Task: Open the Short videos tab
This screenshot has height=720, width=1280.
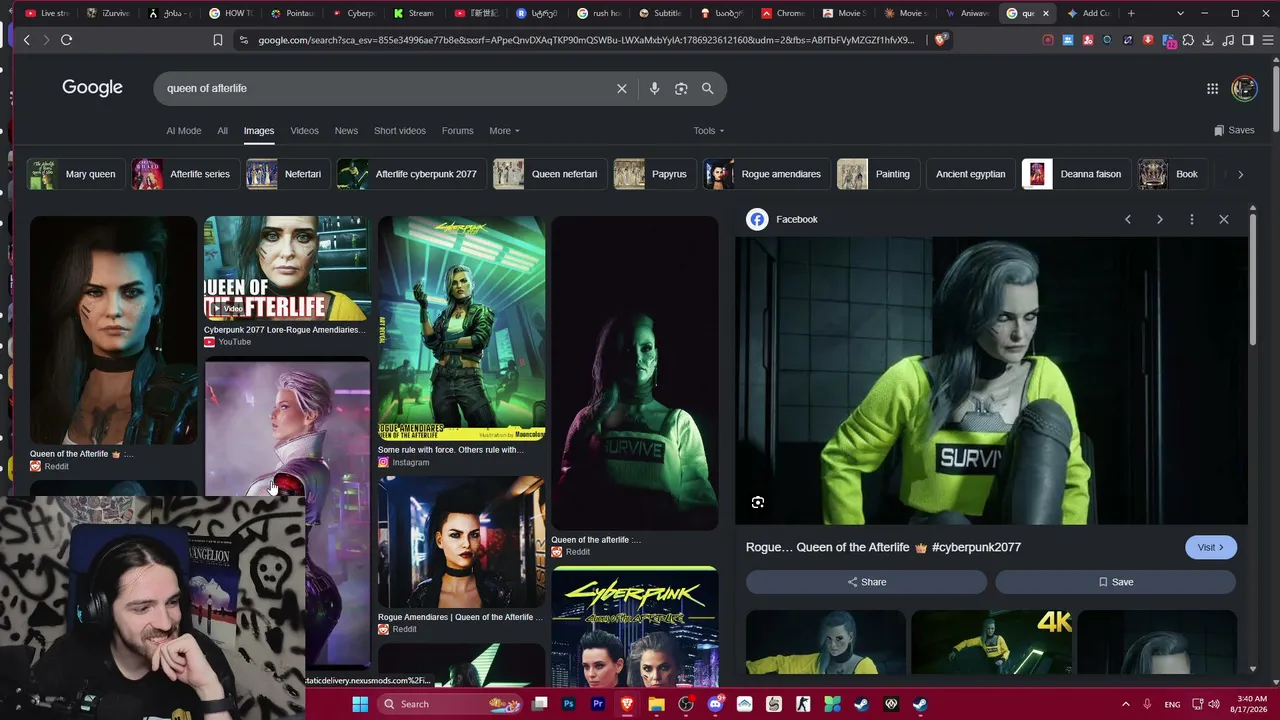Action: (x=400, y=131)
